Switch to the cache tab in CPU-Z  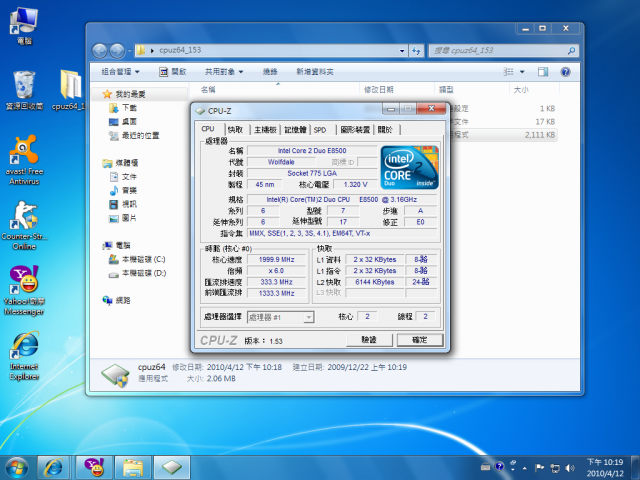click(236, 130)
